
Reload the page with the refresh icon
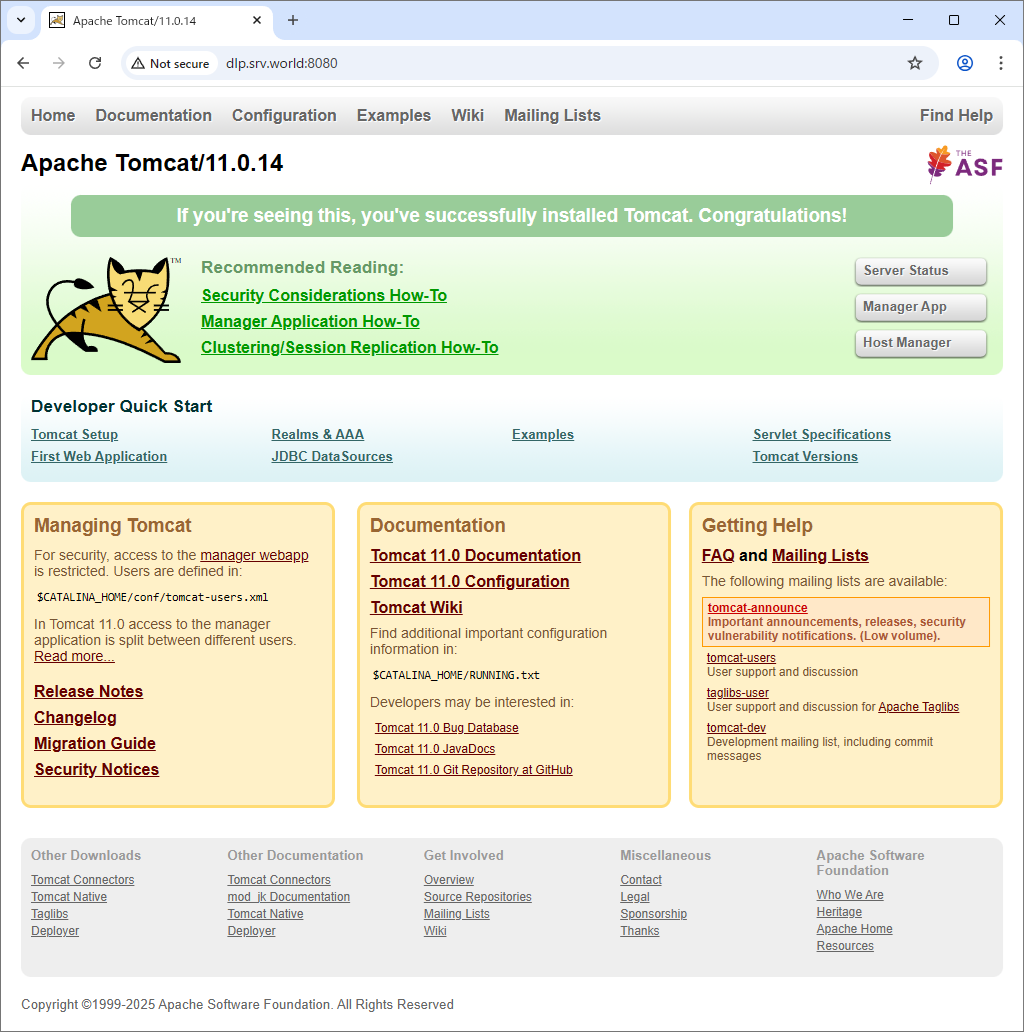click(x=95, y=63)
